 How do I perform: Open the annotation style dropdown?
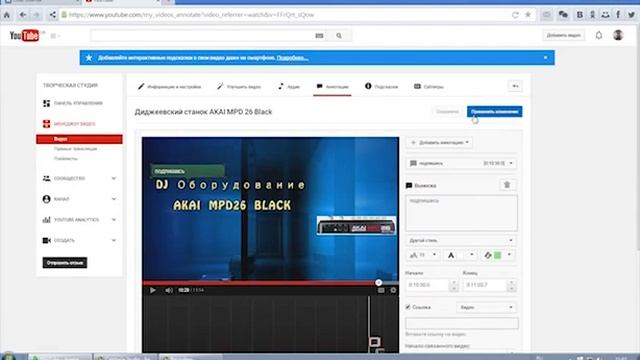tap(461, 240)
